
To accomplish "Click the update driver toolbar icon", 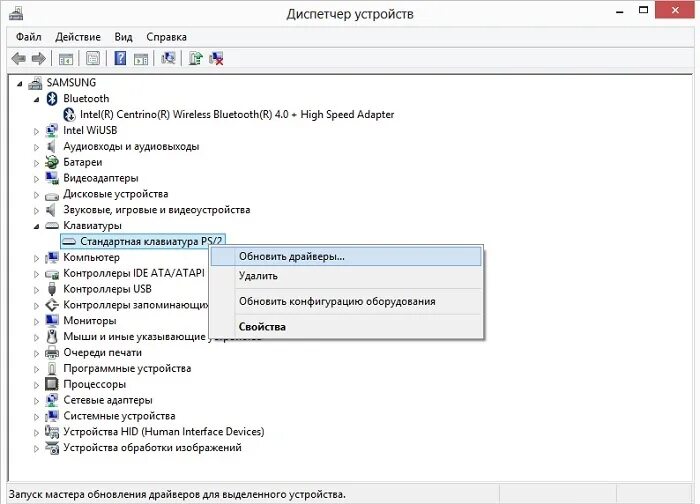I will pos(196,58).
